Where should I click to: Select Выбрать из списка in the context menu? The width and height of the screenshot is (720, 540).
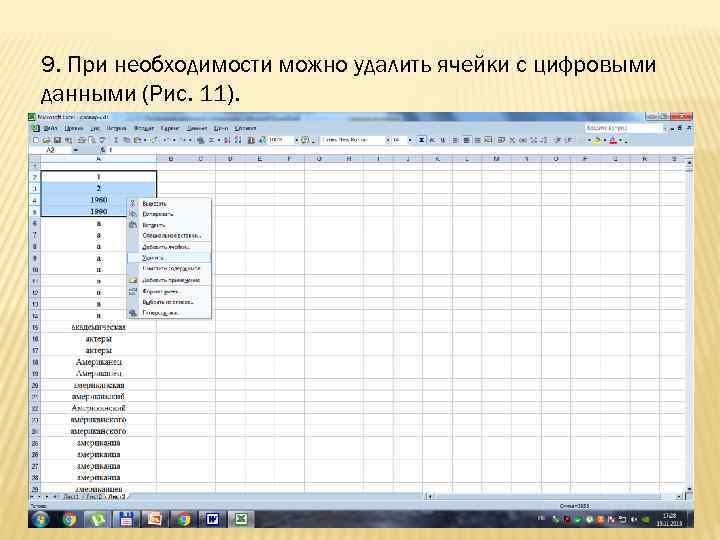(x=169, y=302)
